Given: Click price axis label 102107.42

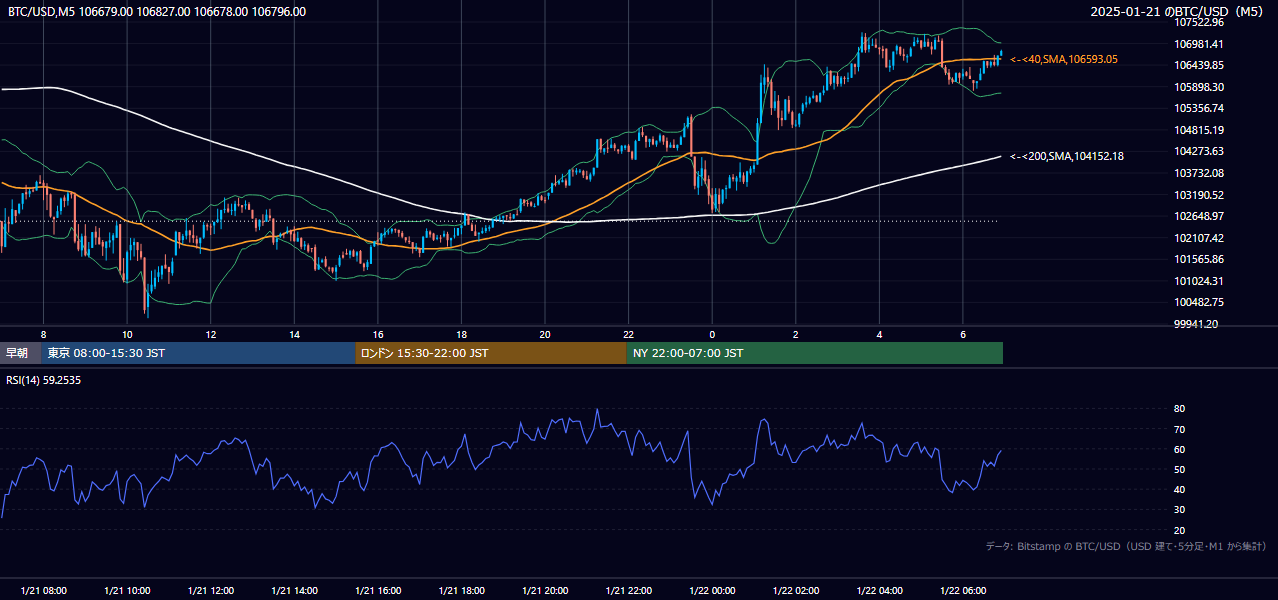Looking at the screenshot, I should (x=1199, y=238).
